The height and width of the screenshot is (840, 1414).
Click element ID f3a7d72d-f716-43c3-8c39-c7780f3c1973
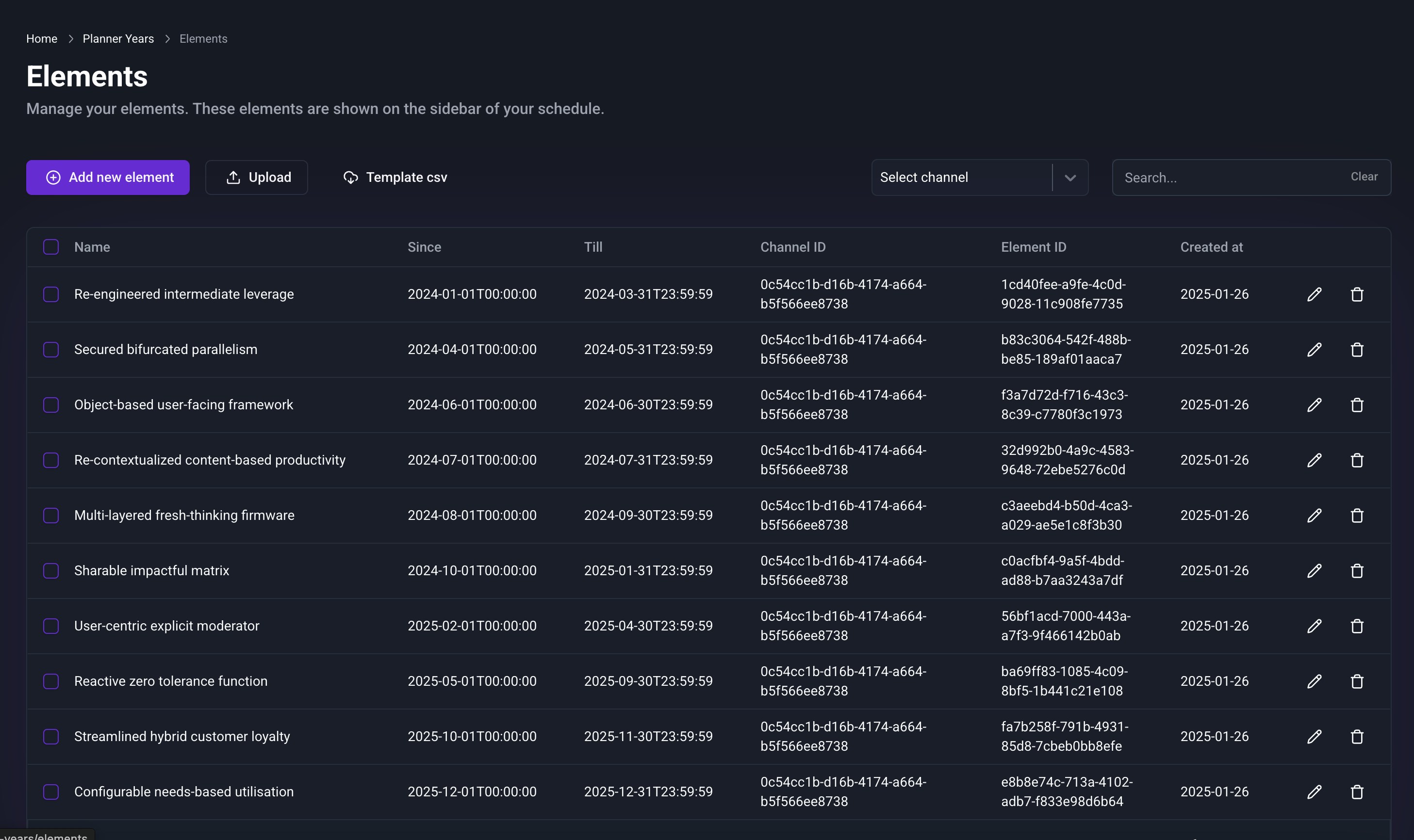pos(1065,404)
